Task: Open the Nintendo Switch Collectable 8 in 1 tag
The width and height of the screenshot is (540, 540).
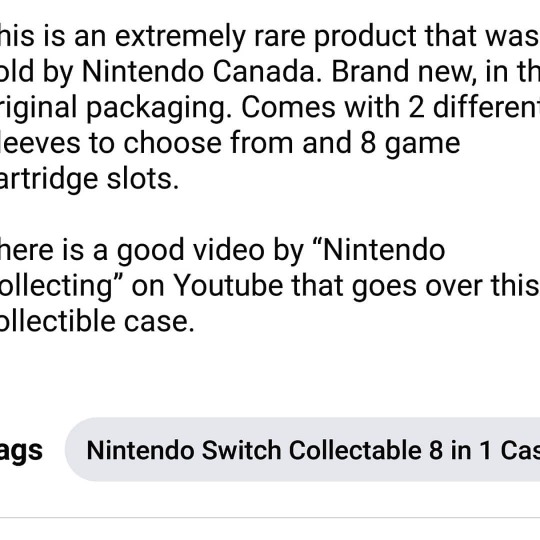Action: point(302,449)
